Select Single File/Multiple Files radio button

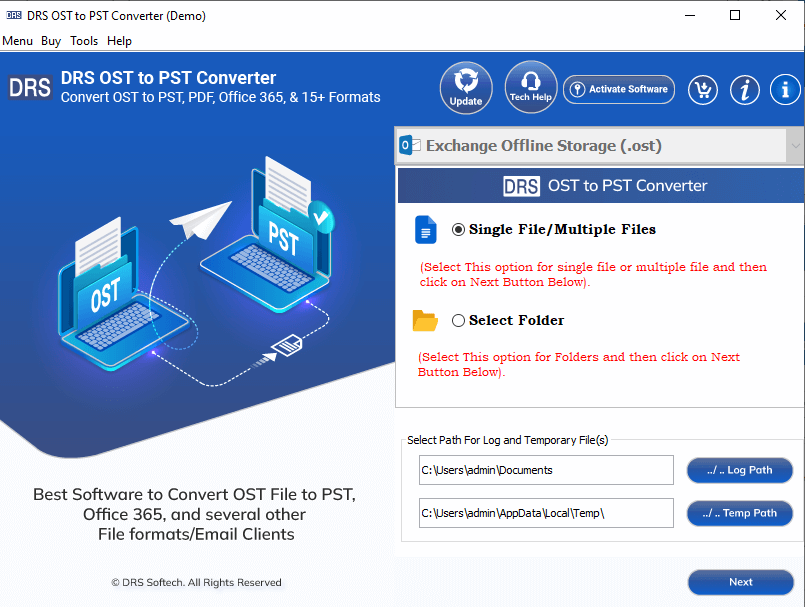(458, 230)
